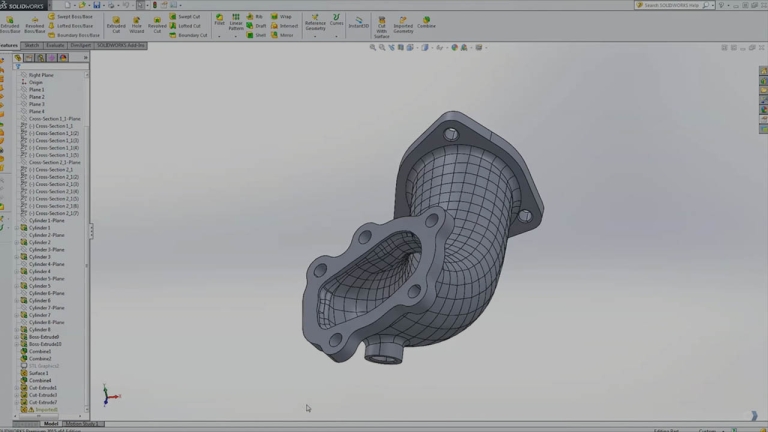
Task: Open Imported Geometry tool
Action: [403, 24]
